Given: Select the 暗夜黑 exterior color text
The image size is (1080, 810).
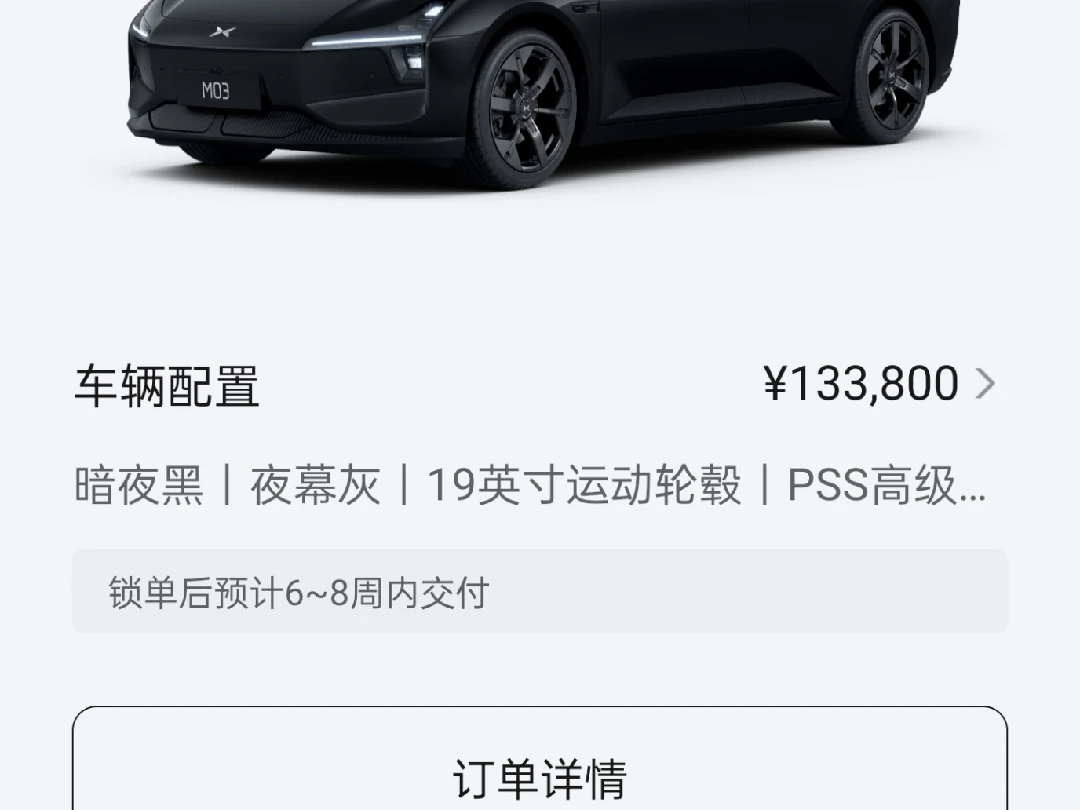Looking at the screenshot, I should click(x=139, y=486).
